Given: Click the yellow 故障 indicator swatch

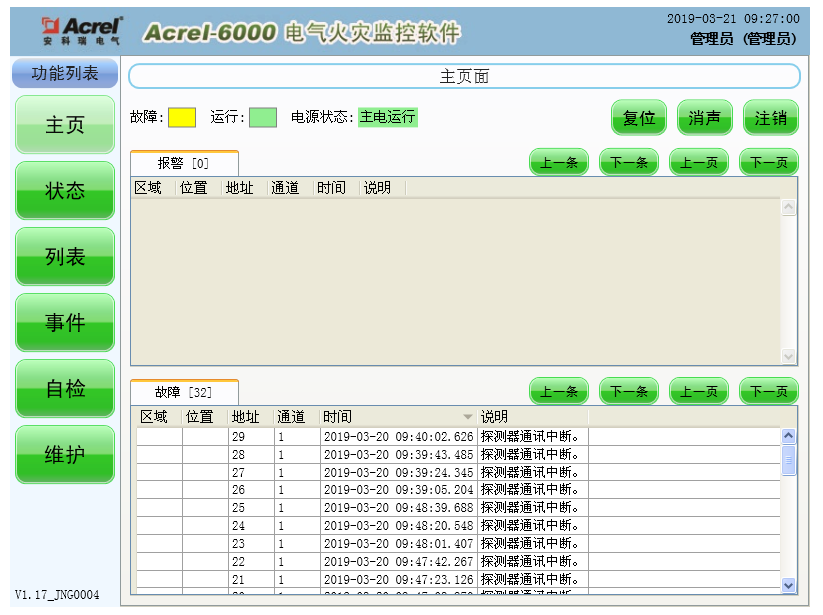Looking at the screenshot, I should pyautogui.click(x=182, y=117).
